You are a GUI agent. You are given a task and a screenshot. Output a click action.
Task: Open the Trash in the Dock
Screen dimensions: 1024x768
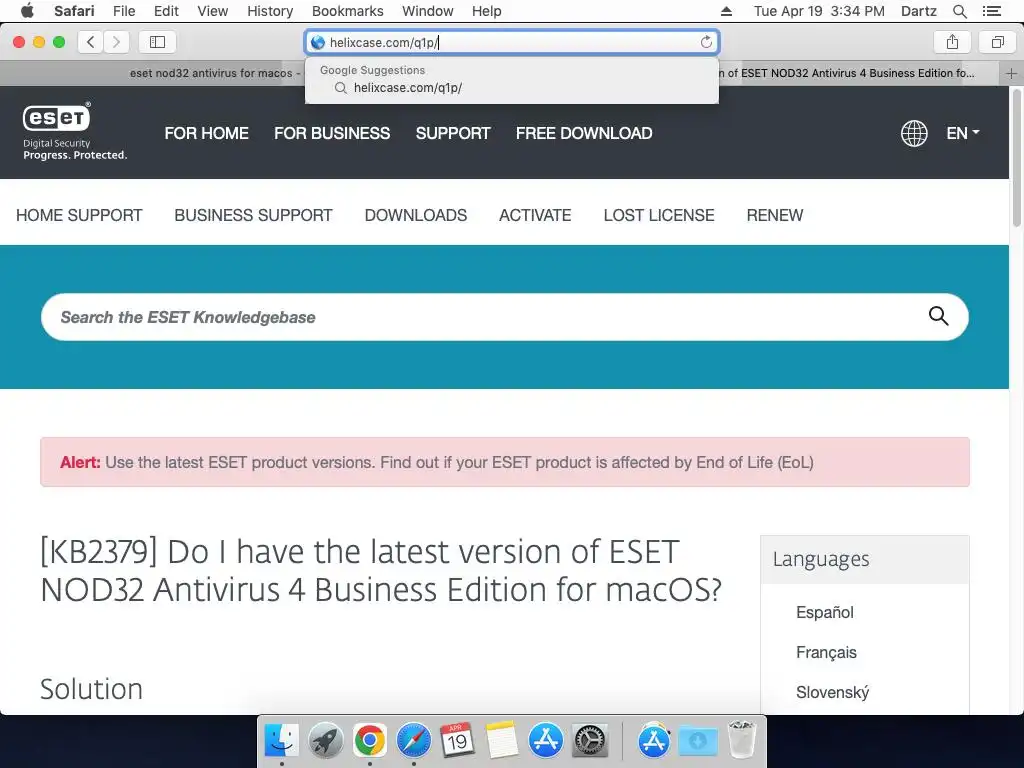(x=742, y=740)
